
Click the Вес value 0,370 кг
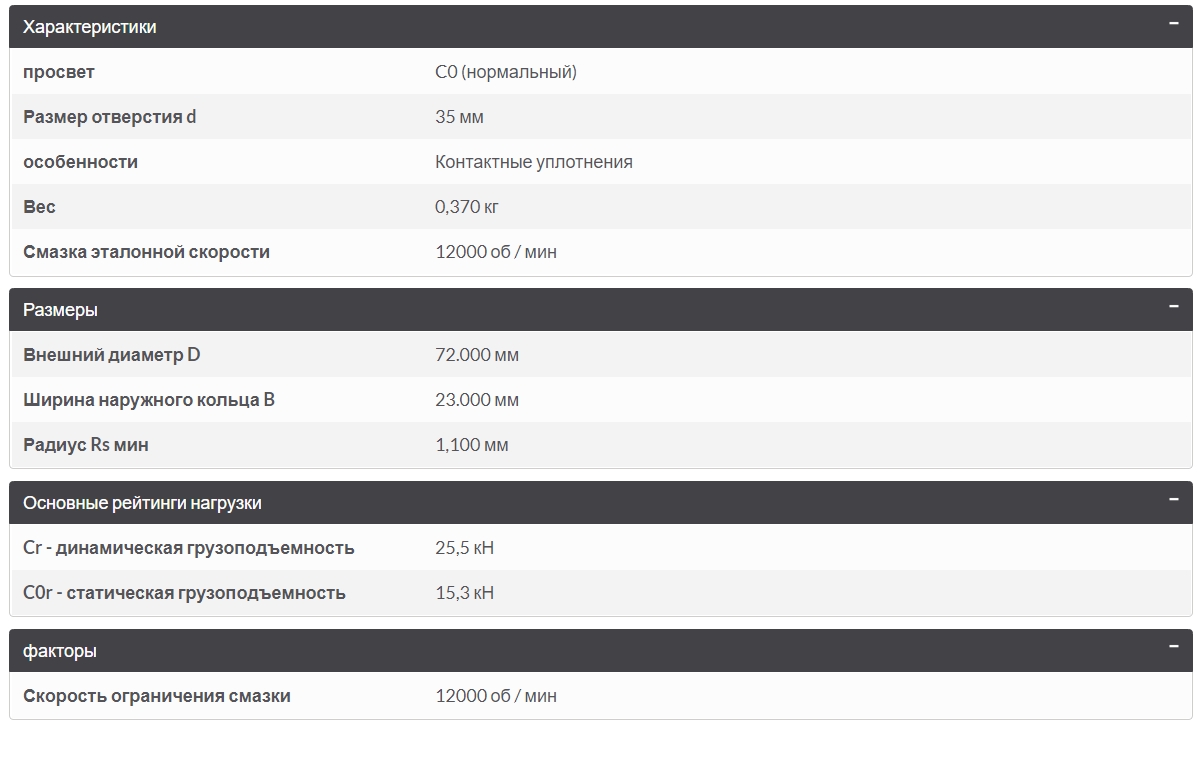click(467, 207)
